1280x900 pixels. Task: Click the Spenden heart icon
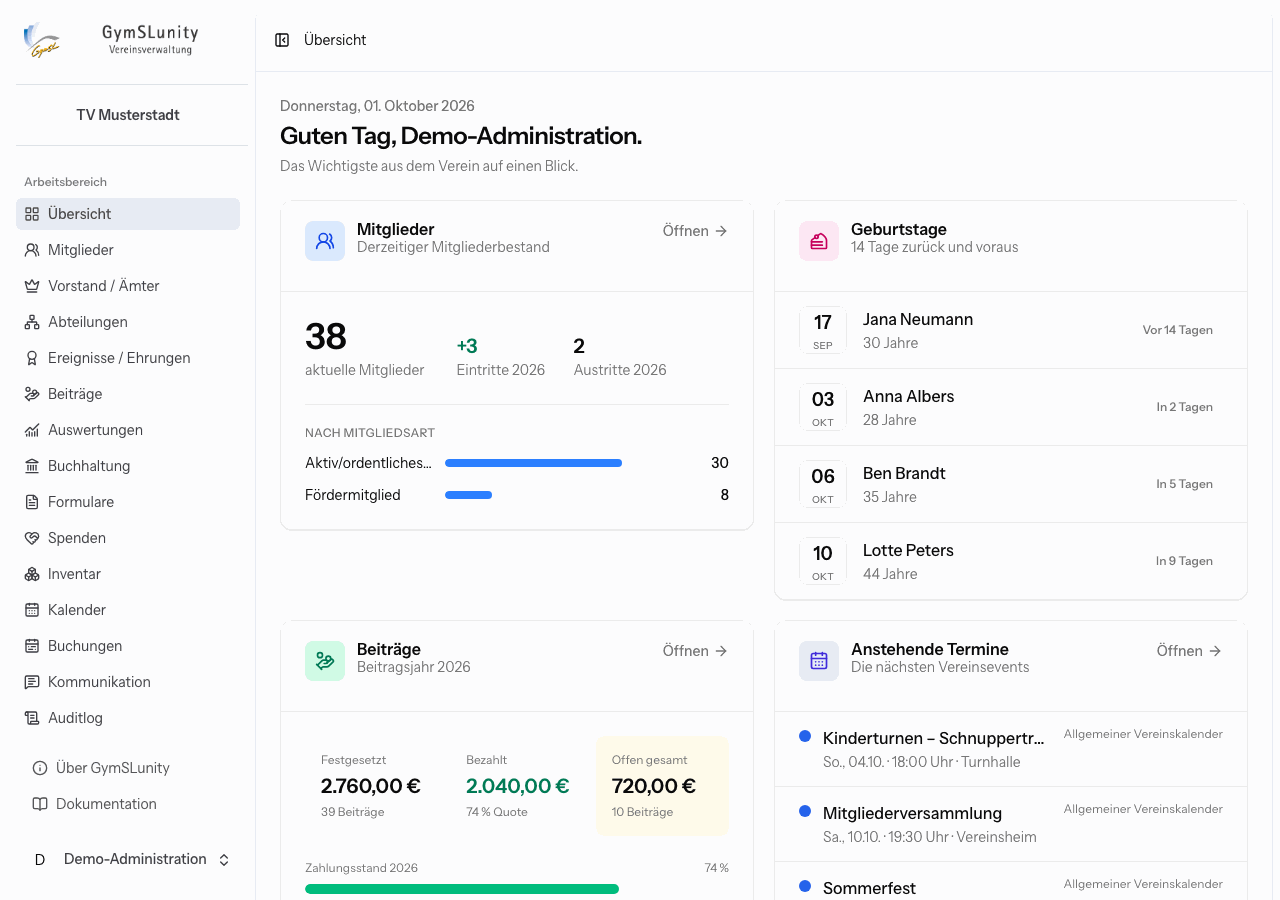tap(32, 538)
